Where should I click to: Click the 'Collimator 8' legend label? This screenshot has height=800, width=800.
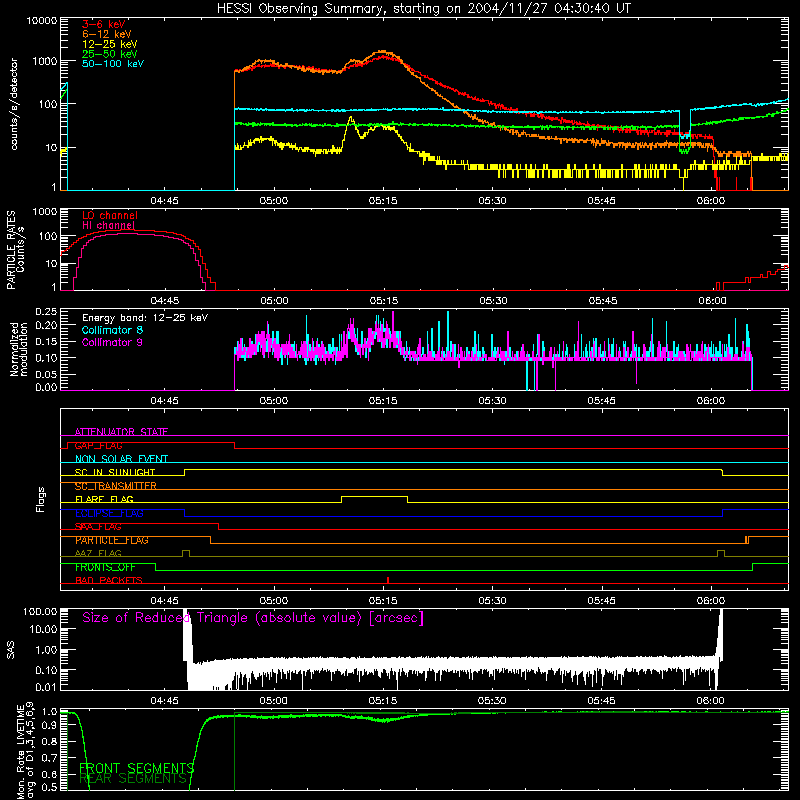tap(112, 330)
